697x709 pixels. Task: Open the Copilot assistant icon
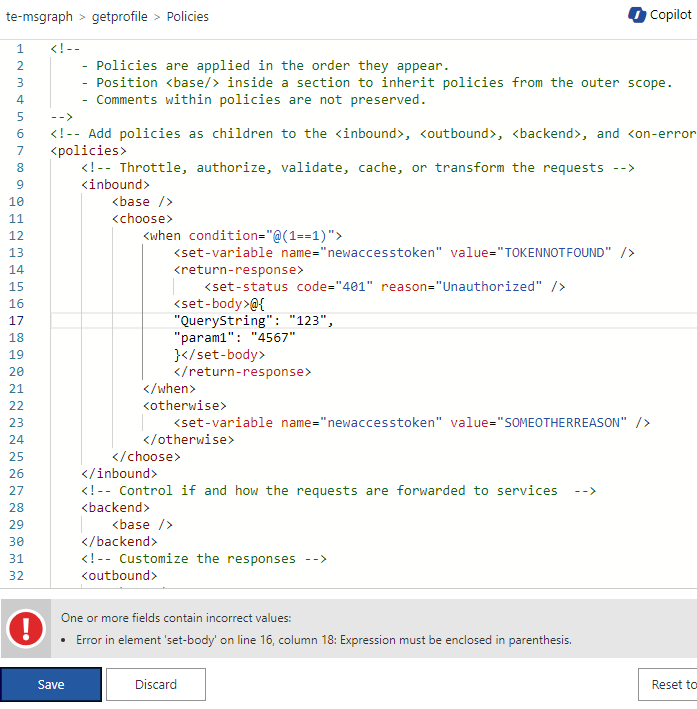(x=636, y=15)
